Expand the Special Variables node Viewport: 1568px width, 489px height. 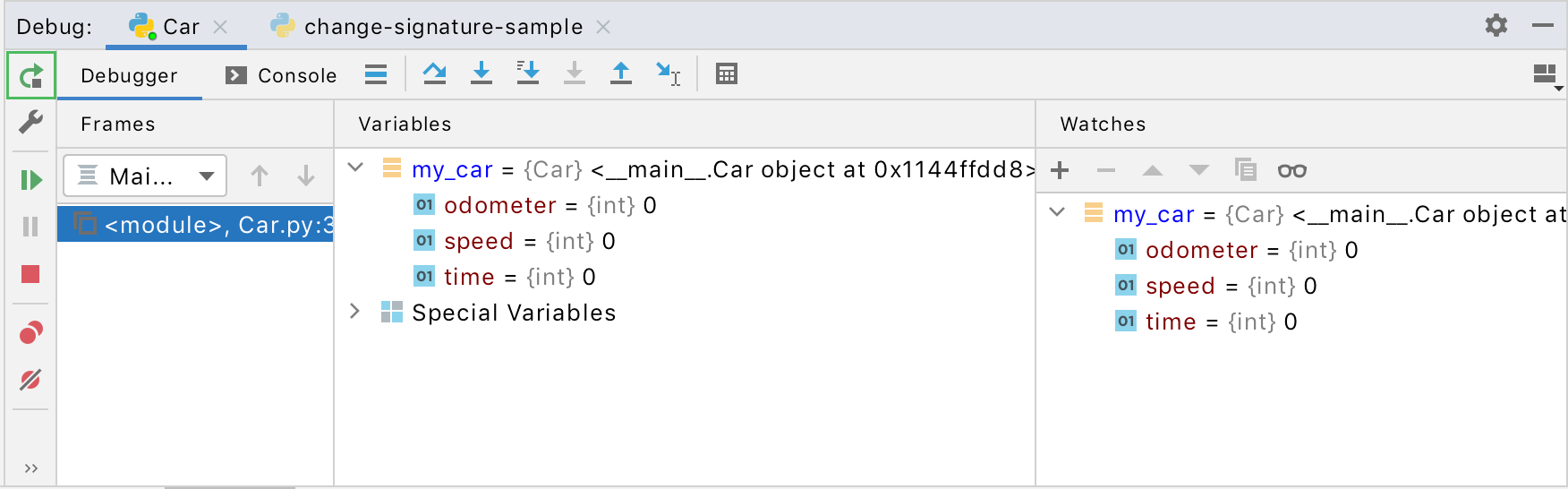tap(355, 312)
